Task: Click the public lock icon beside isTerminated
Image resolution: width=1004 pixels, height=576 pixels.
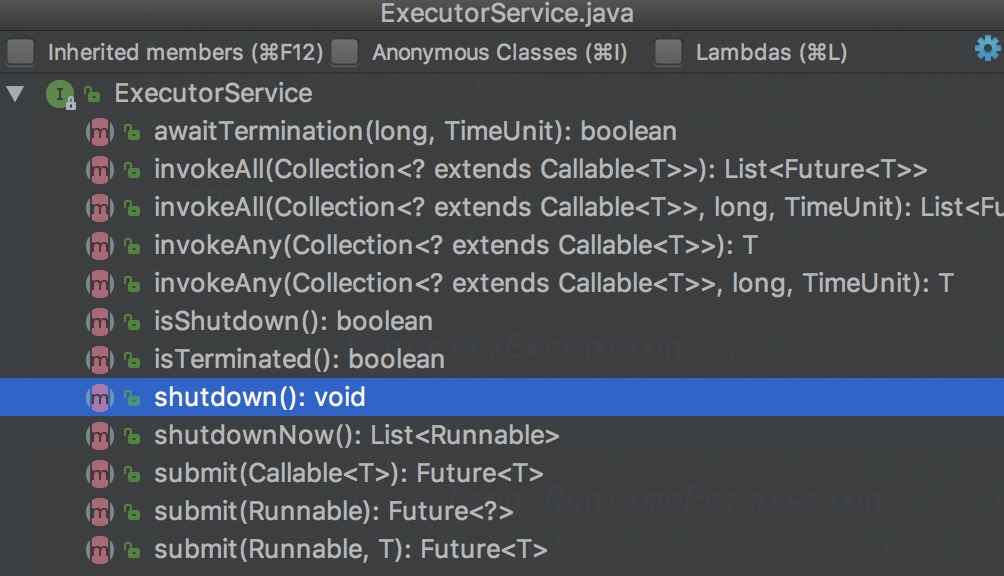Action: pyautogui.click(x=131, y=360)
